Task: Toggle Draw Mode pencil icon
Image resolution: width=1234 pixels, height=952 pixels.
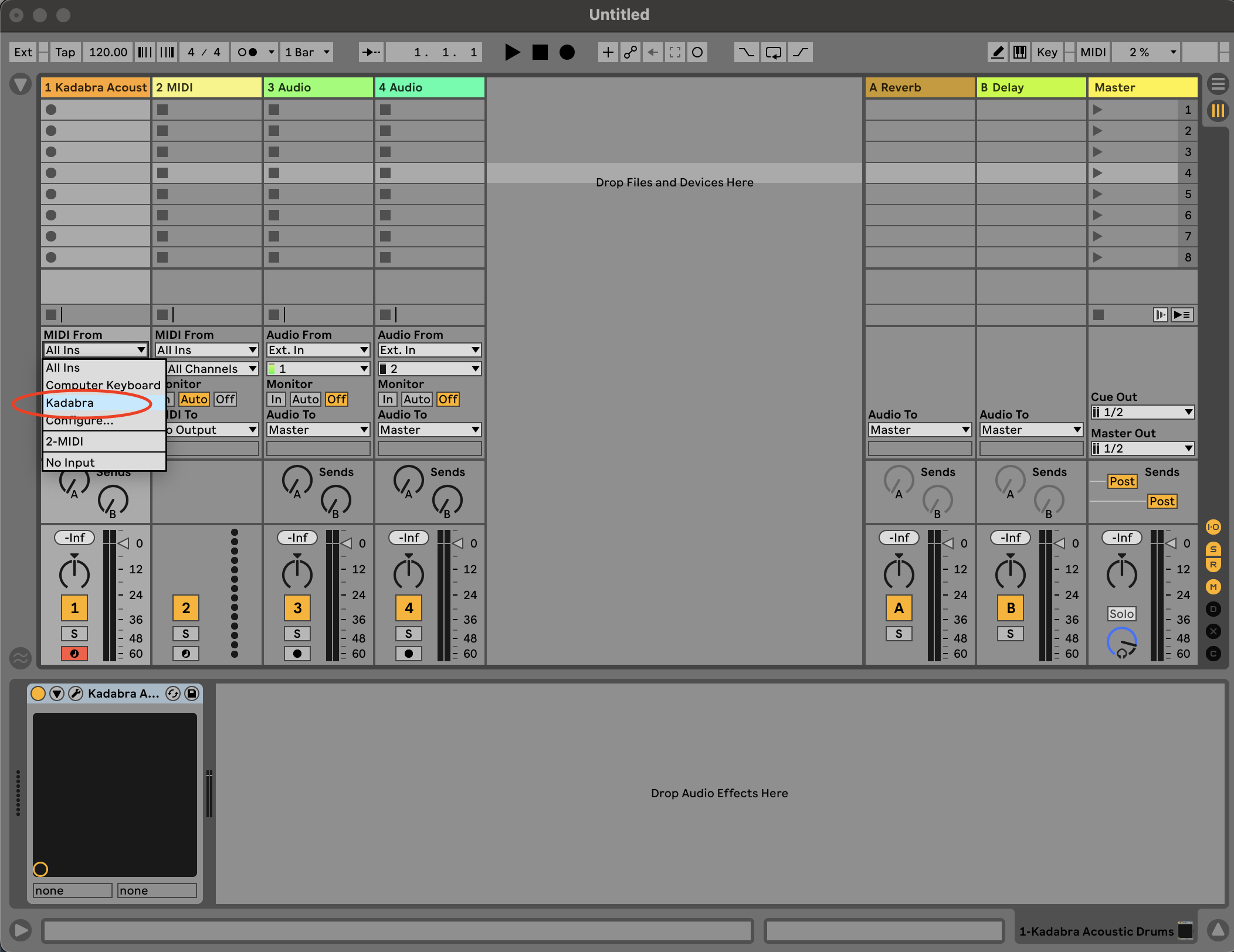Action: coord(998,52)
